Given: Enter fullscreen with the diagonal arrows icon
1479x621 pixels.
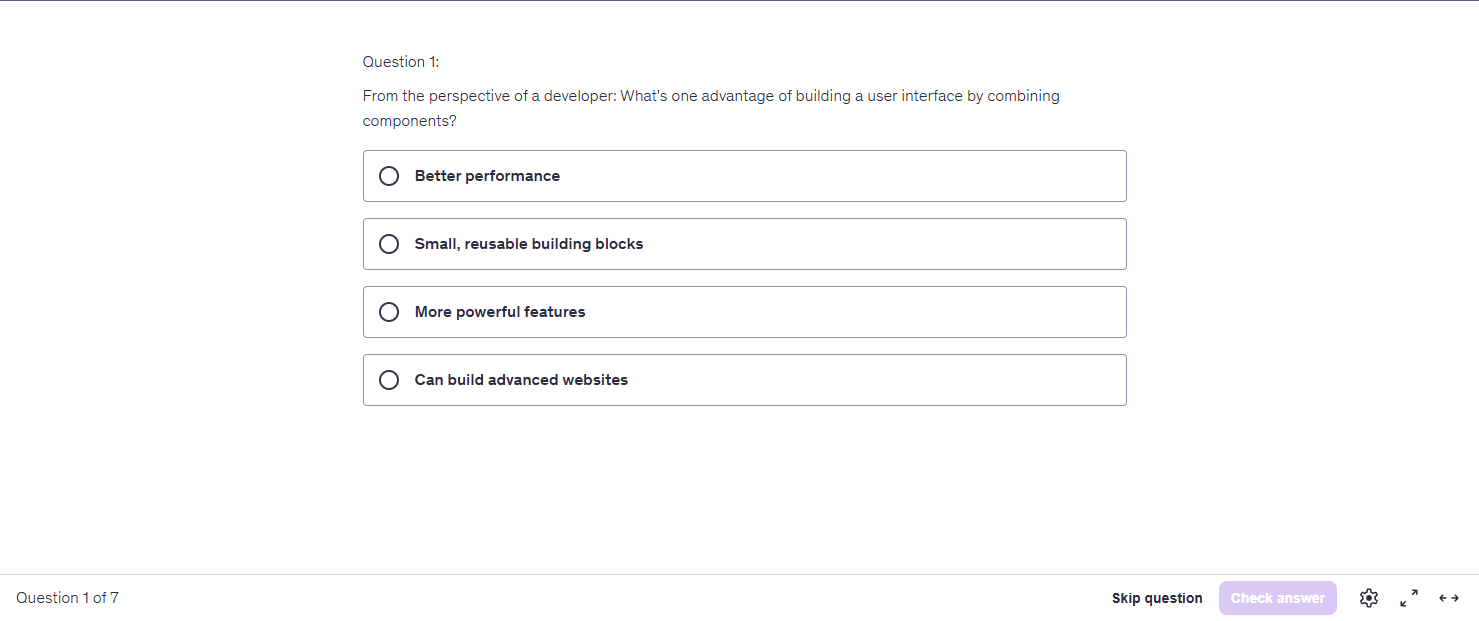Looking at the screenshot, I should 1409,598.
